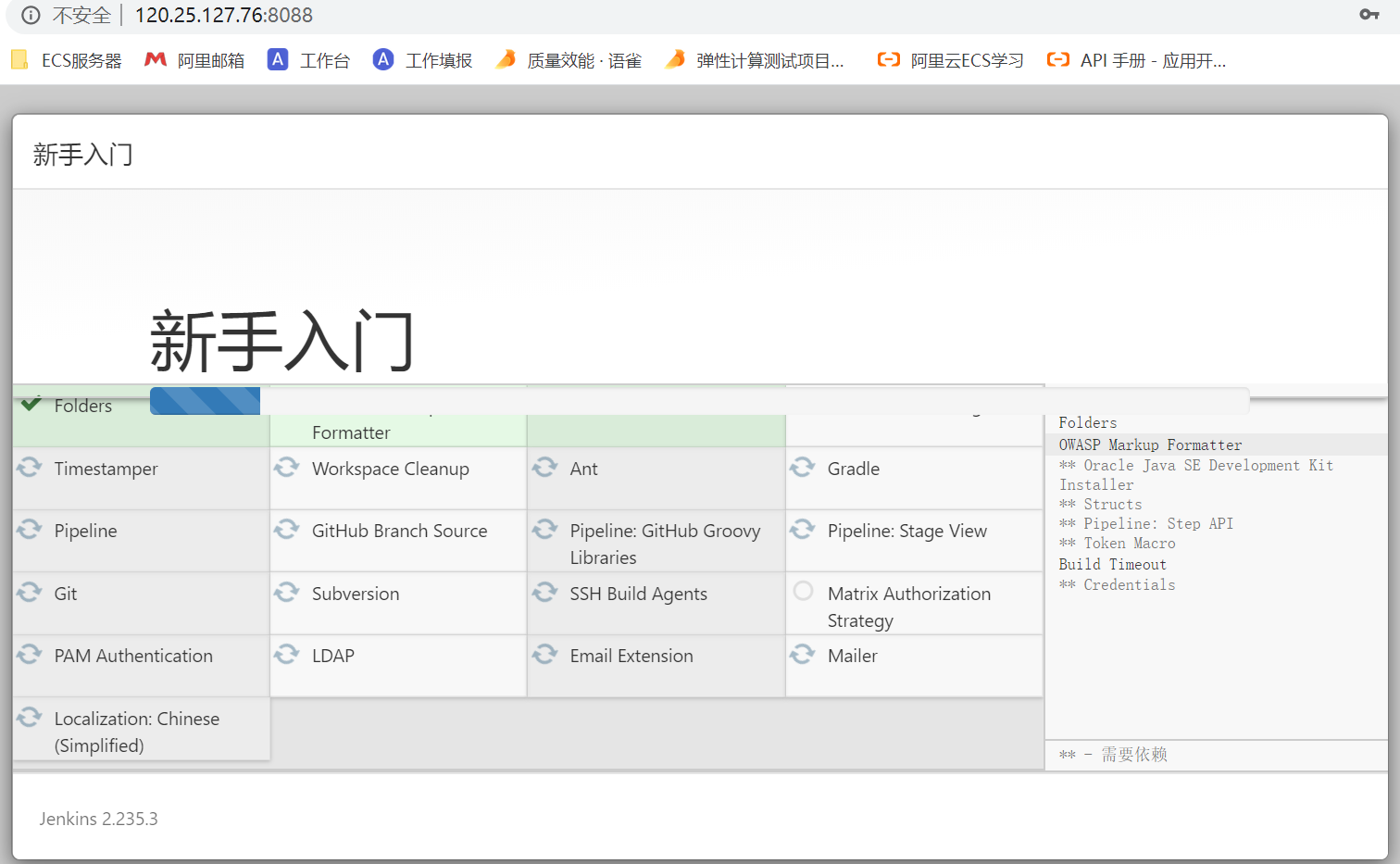Image resolution: width=1400 pixels, height=864 pixels.
Task: Click the Localization: Chinese (Simplified) spinner icon
Action: pyautogui.click(x=30, y=717)
